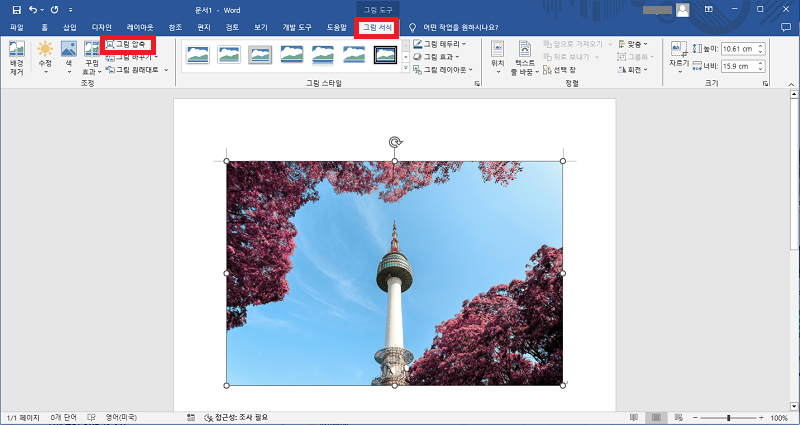Expand the arrow next to 그림 원래대로
Screen dimensions: 800x425
[x=166, y=69]
